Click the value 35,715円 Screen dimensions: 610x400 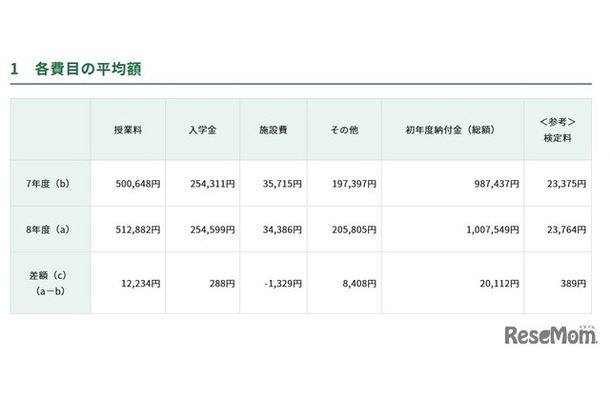point(282,184)
